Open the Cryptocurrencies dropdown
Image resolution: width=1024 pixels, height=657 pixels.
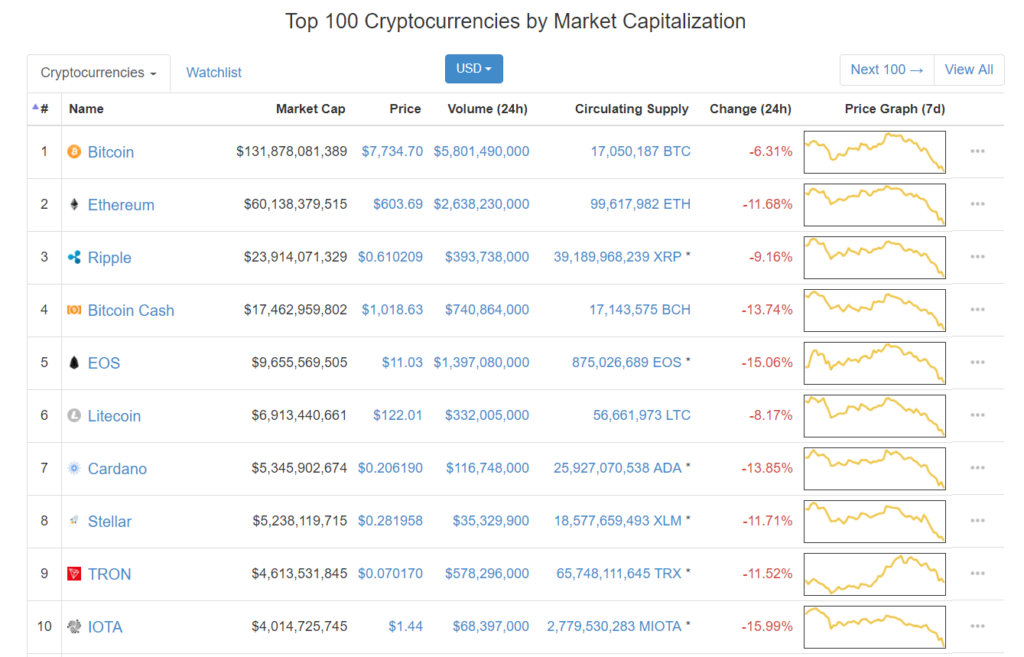click(x=99, y=72)
